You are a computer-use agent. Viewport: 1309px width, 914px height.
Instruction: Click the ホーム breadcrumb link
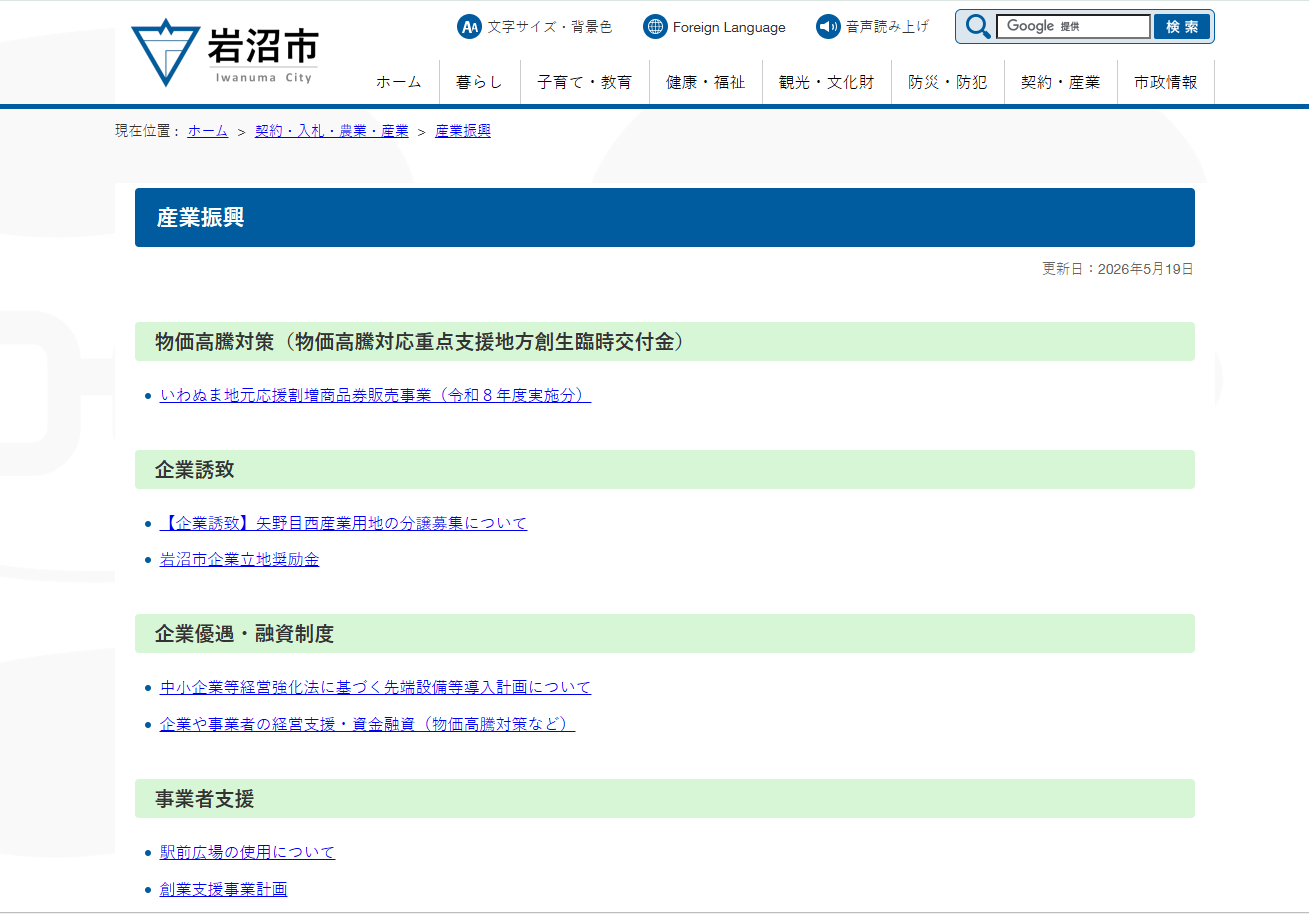click(x=208, y=131)
